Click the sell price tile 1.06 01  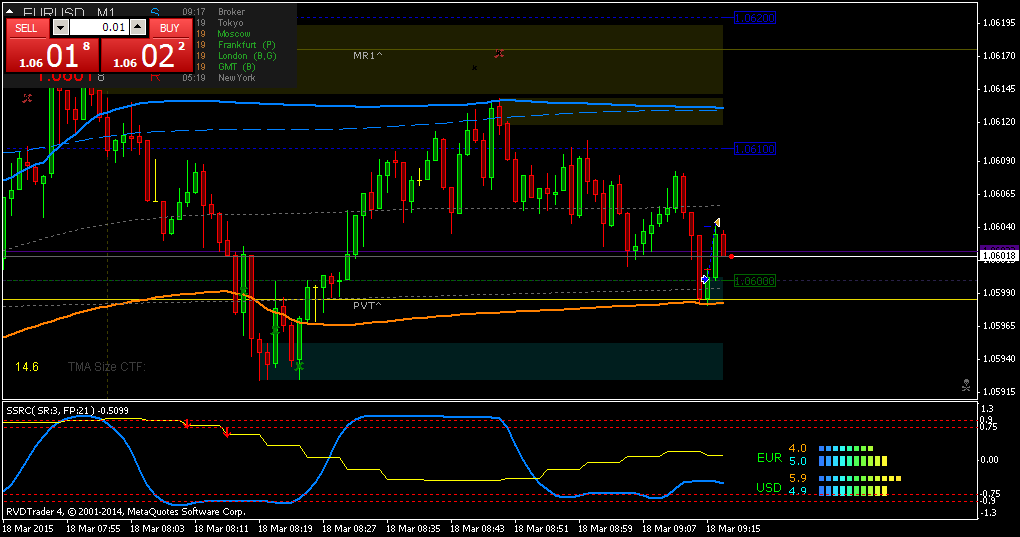(52, 55)
